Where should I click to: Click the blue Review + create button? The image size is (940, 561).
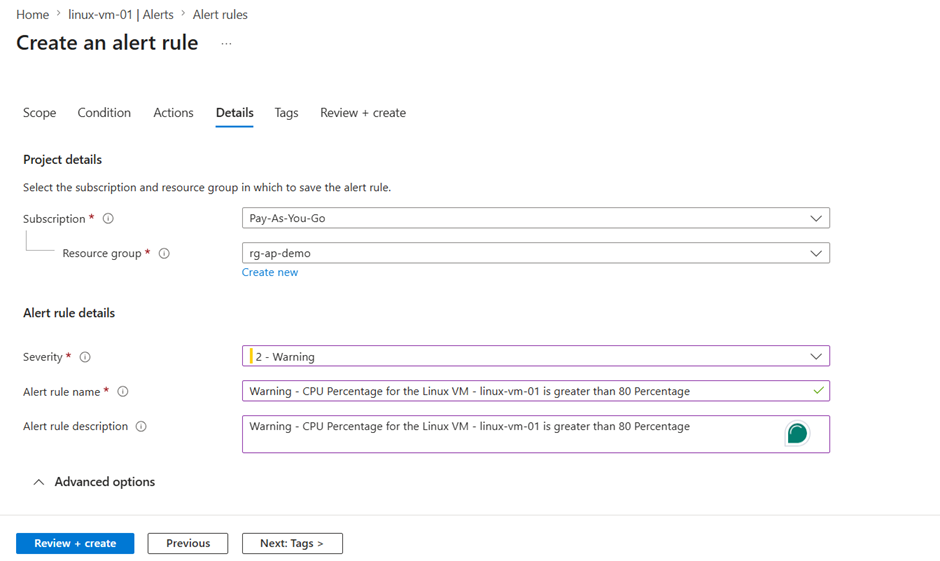pos(75,544)
